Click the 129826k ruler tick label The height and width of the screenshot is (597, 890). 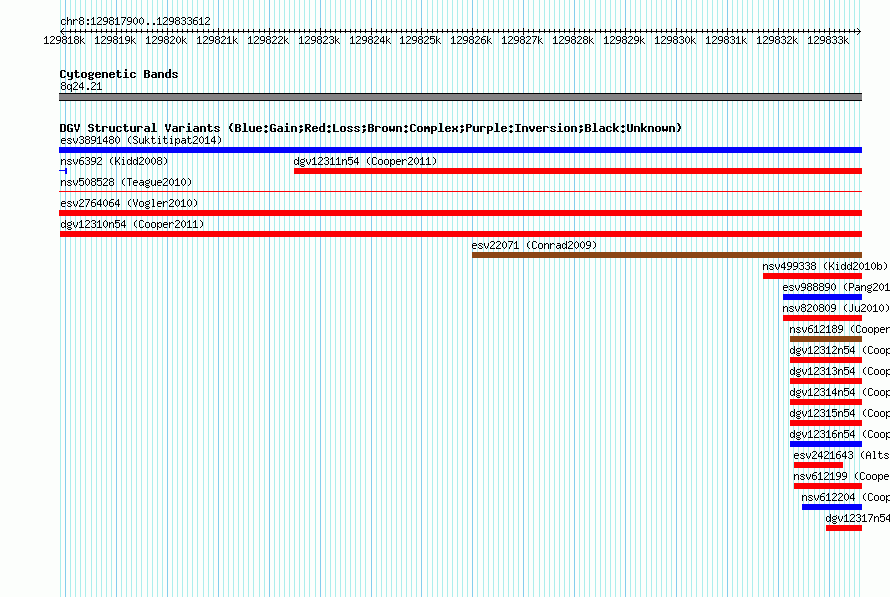pos(471,40)
